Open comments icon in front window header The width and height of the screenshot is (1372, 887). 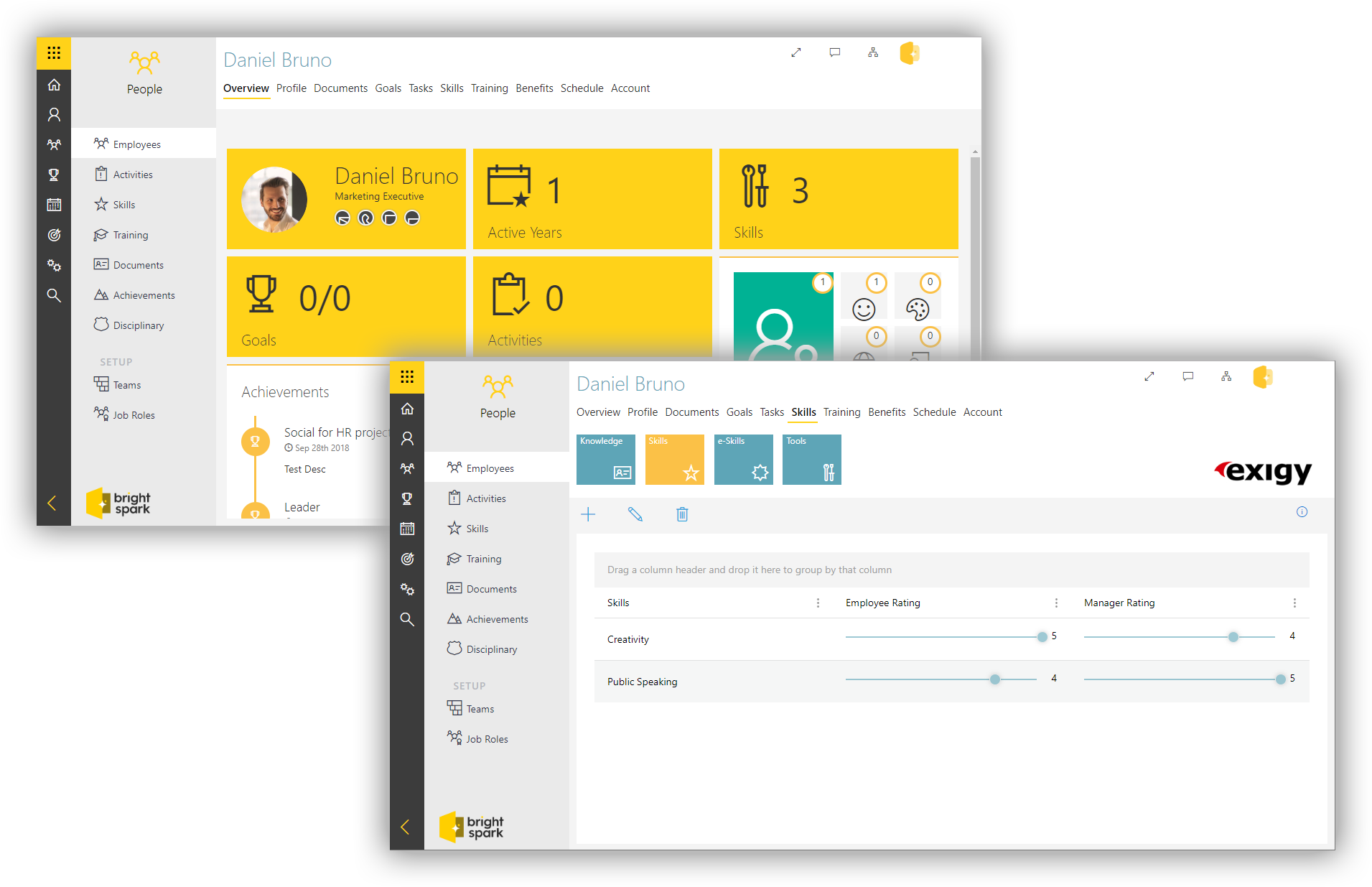[x=1187, y=376]
